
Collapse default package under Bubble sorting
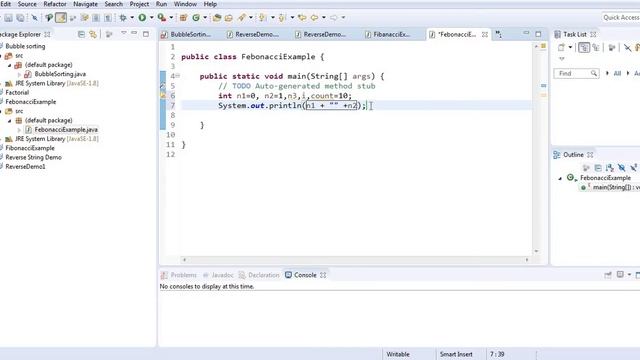click(x=9, y=65)
